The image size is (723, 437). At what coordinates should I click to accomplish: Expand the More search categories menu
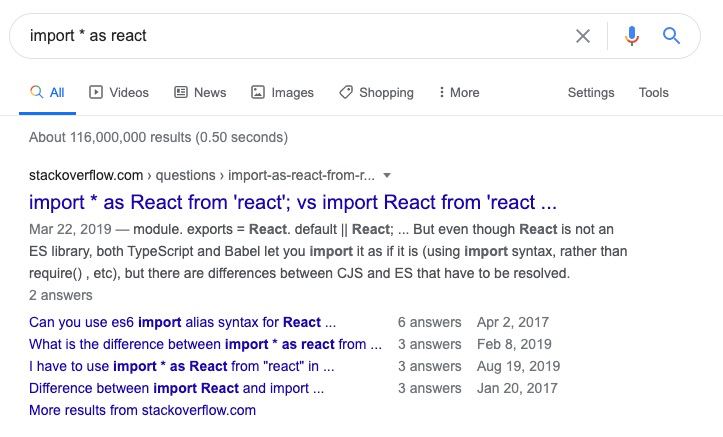tap(459, 92)
